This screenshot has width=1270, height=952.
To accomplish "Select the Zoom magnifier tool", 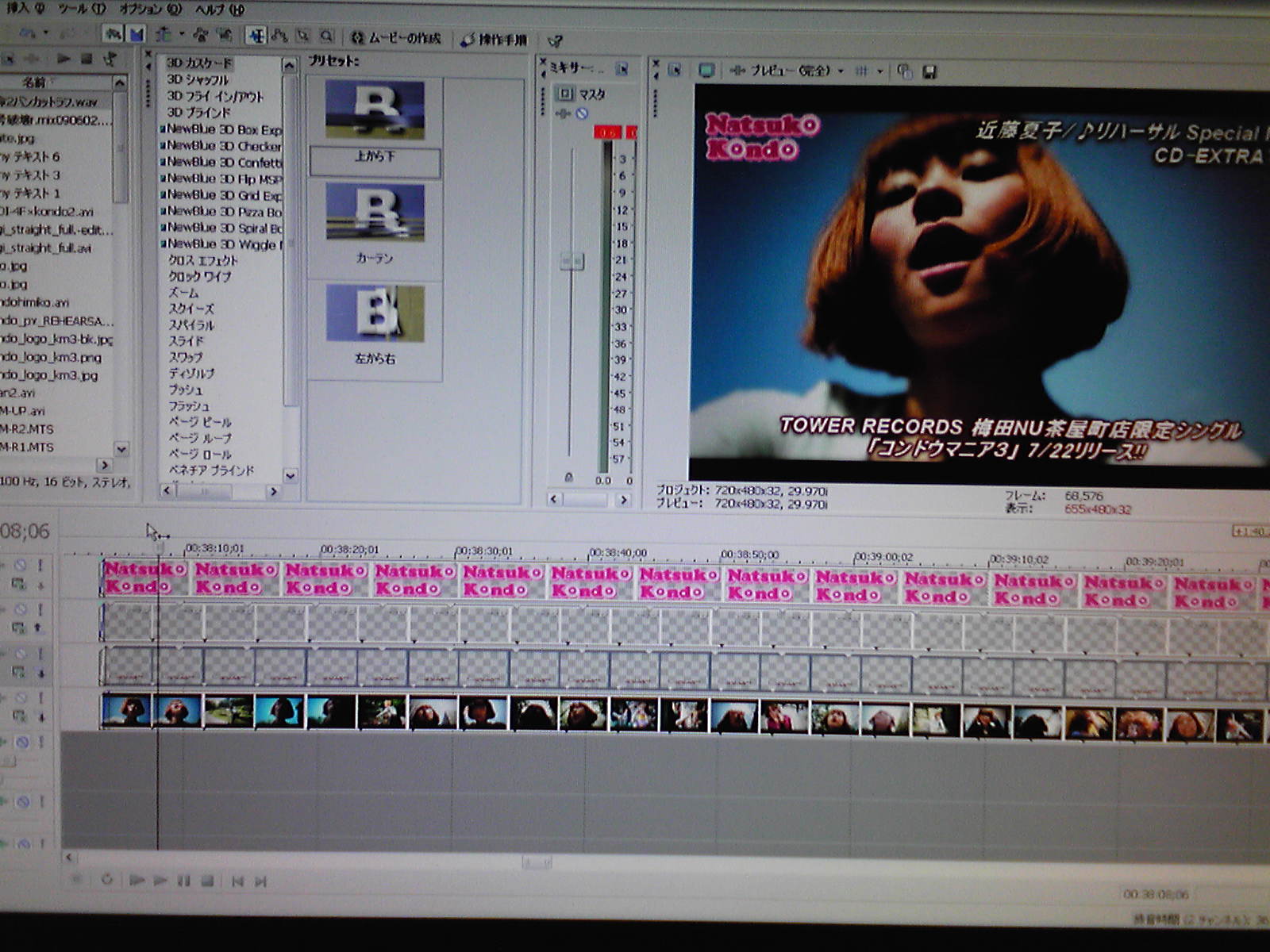I will click(326, 36).
